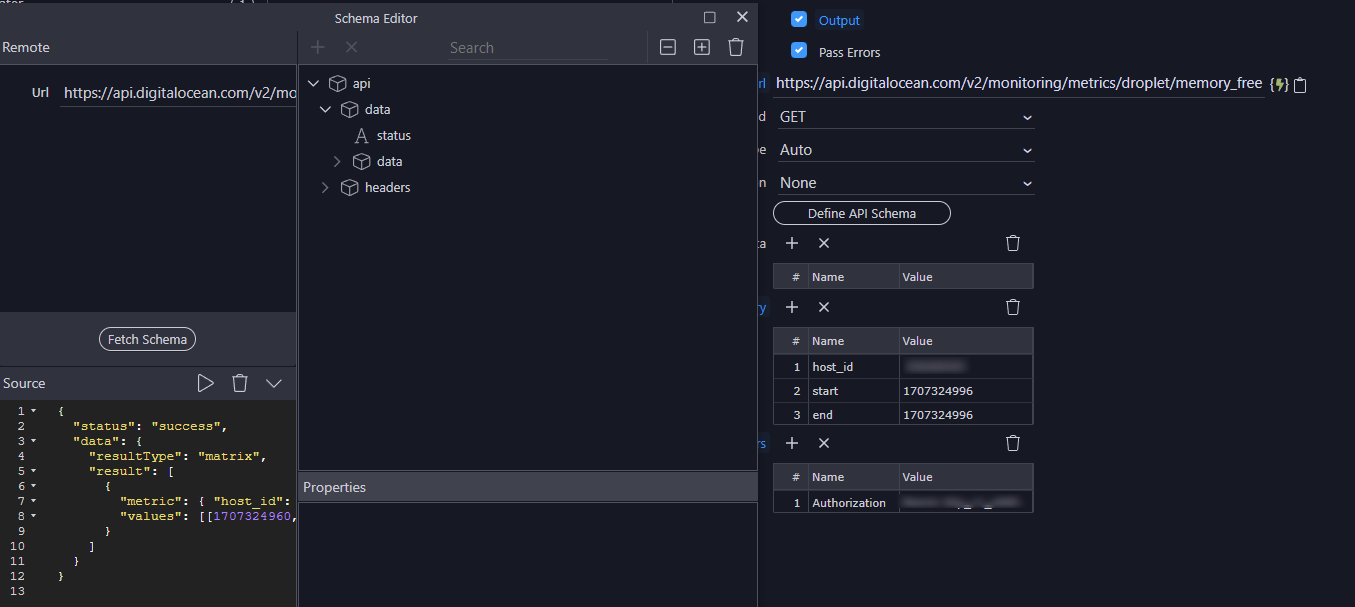This screenshot has width=1355, height=607.
Task: Delete all headers via table trash icon
Action: 1012,443
